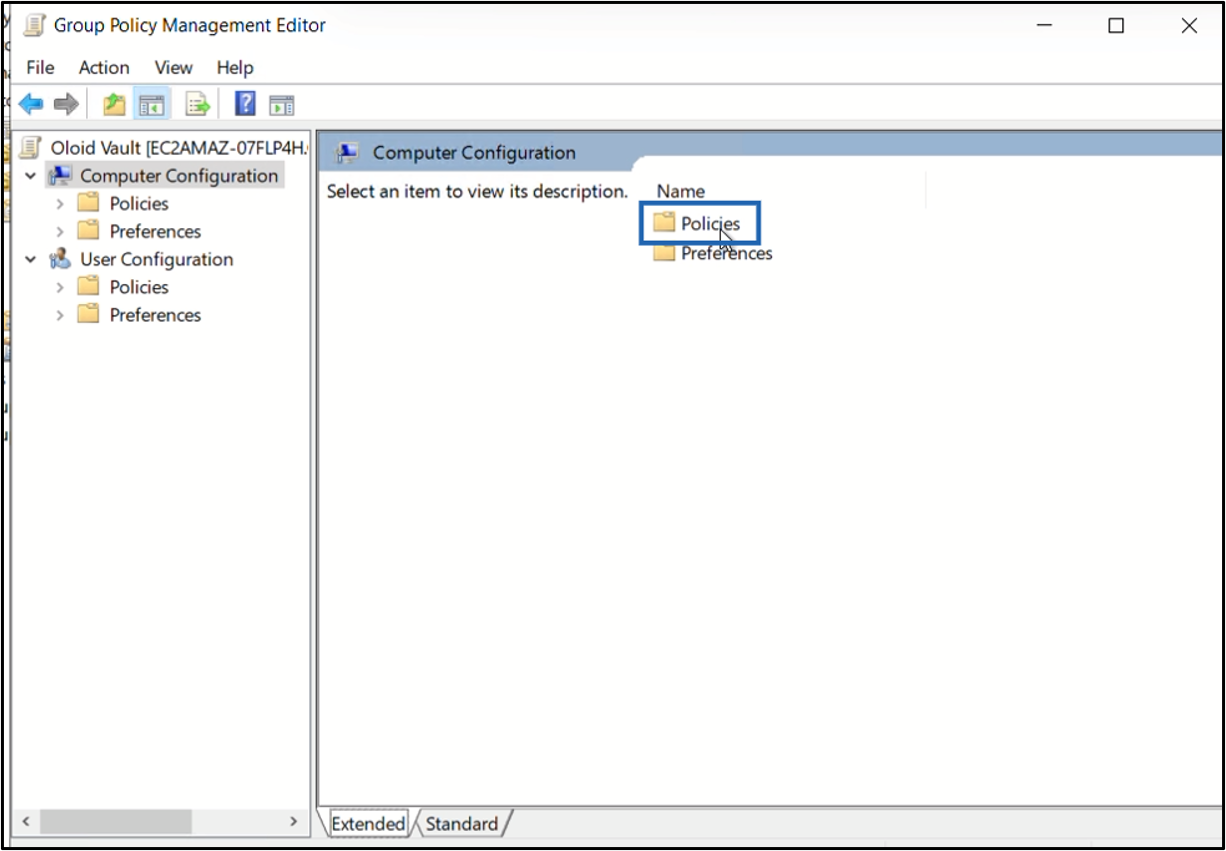Switch to the Standard tab
The image size is (1226, 851).
coord(461,824)
